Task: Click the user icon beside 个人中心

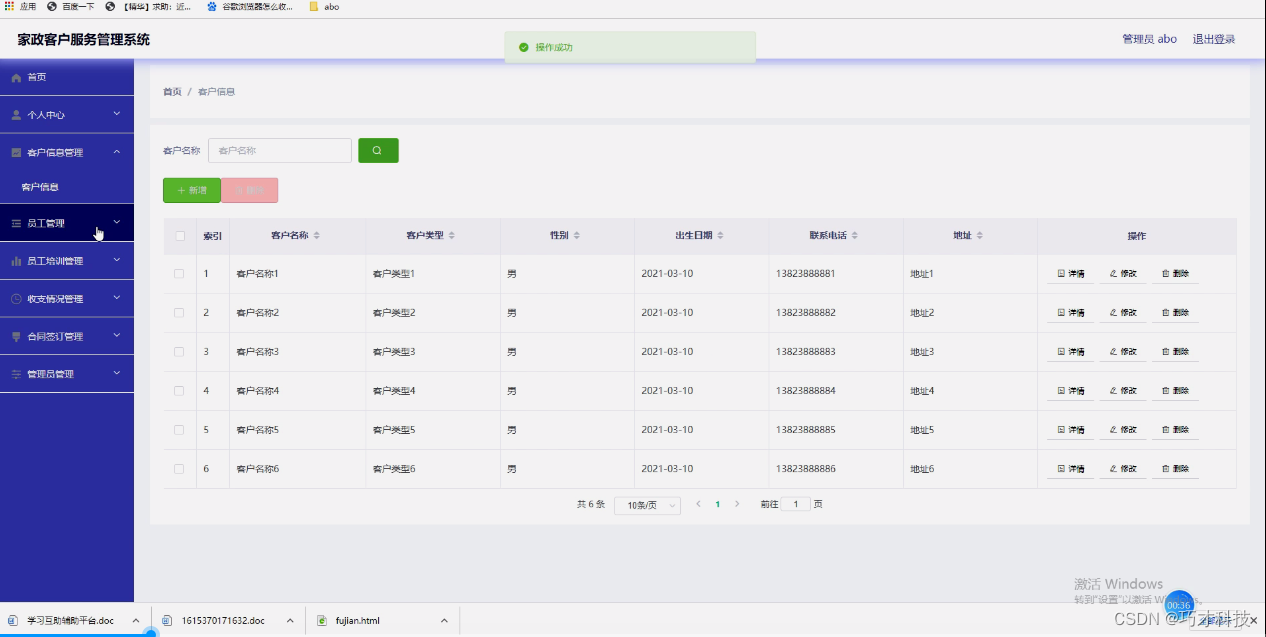Action: point(16,115)
